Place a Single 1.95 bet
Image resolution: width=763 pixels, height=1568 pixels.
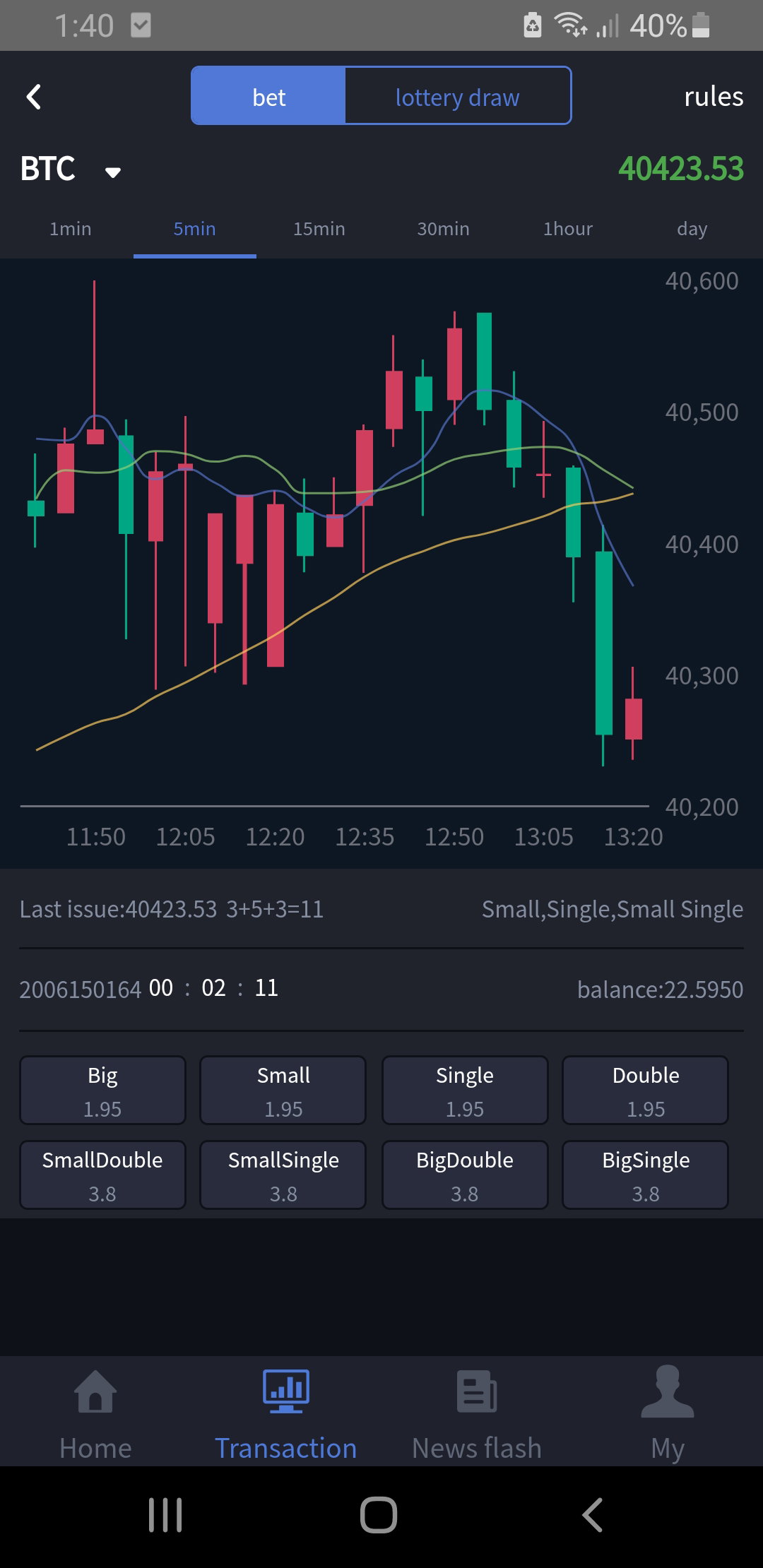(465, 1090)
